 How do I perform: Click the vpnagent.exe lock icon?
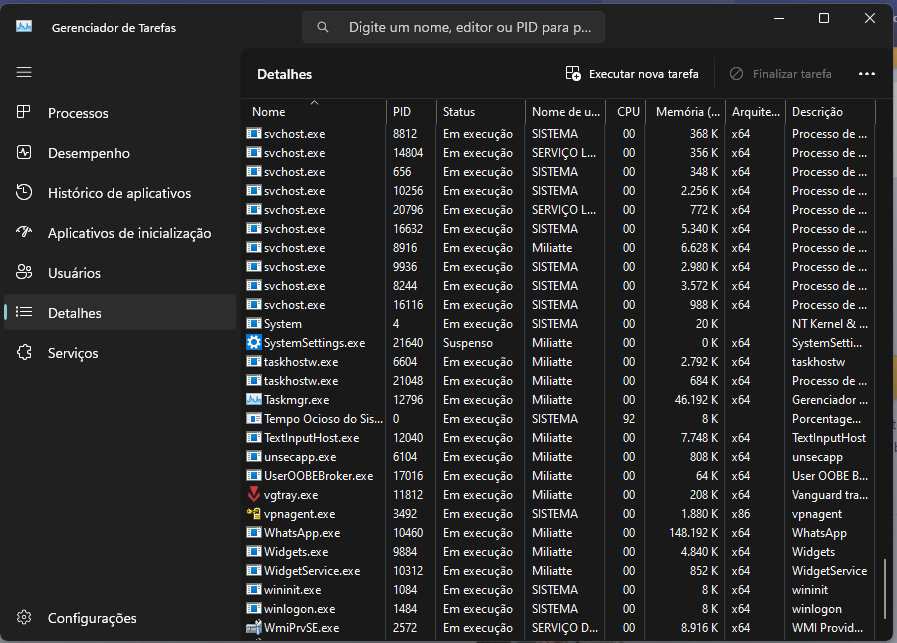tap(253, 513)
